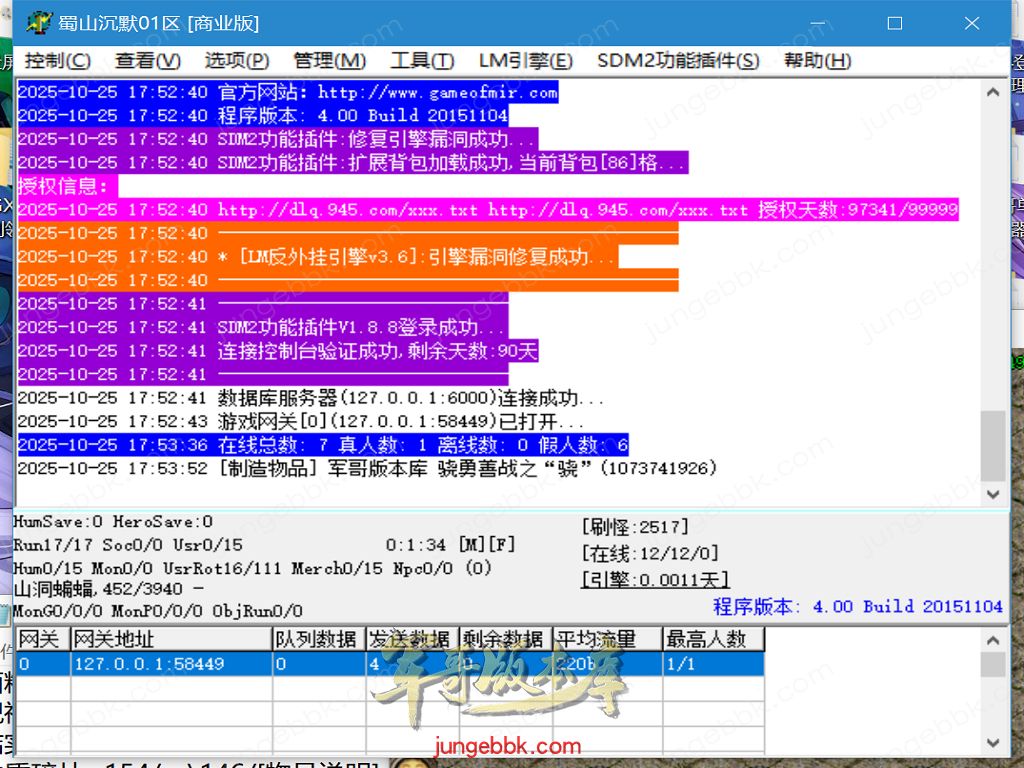This screenshot has width=1024, height=768.
Task: Open the 控制(C) menu
Action: click(57, 61)
